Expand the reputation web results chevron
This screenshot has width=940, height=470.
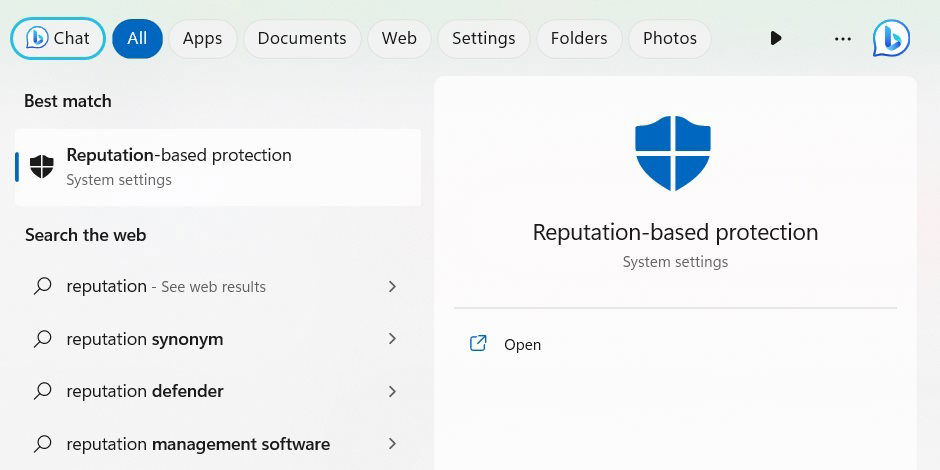tap(392, 287)
